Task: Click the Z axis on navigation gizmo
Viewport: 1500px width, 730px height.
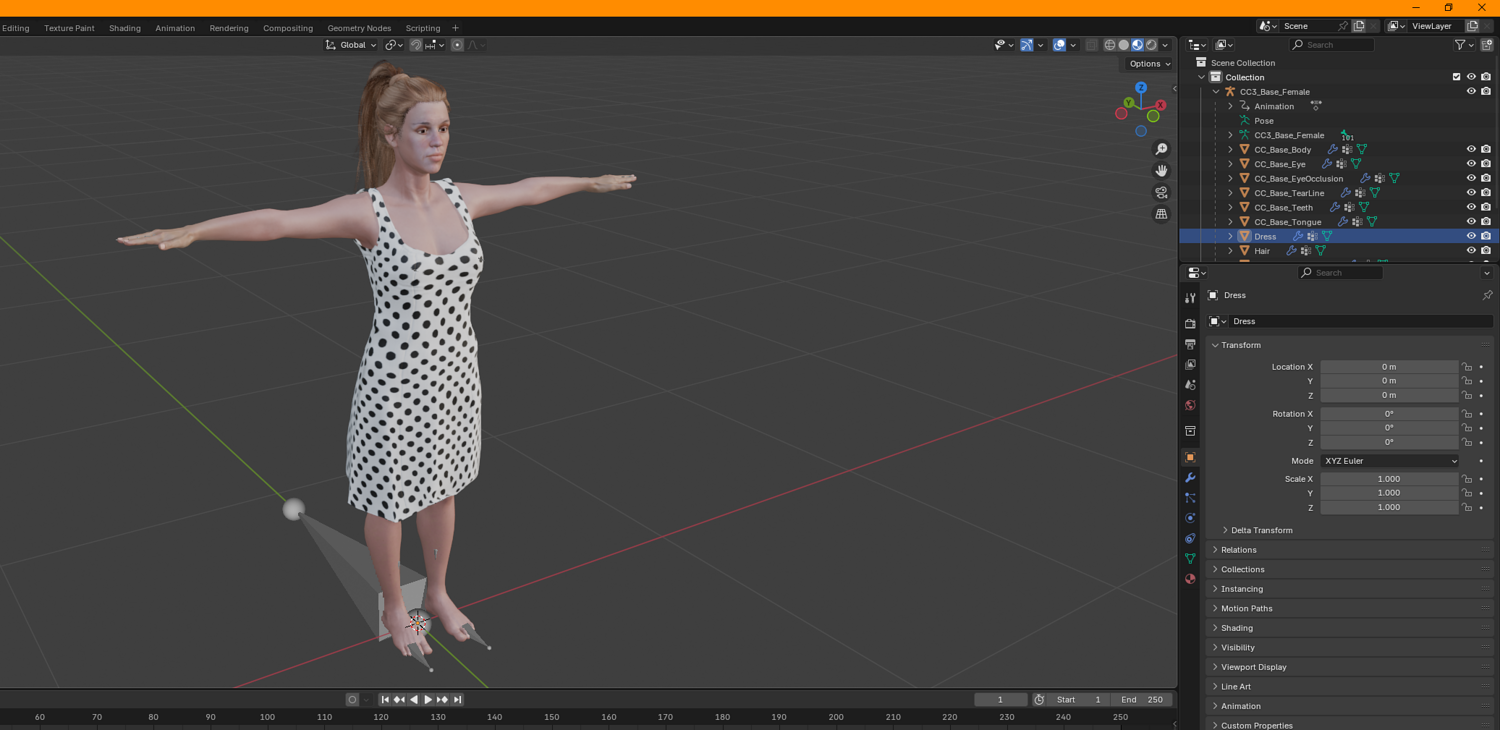Action: pyautogui.click(x=1141, y=88)
